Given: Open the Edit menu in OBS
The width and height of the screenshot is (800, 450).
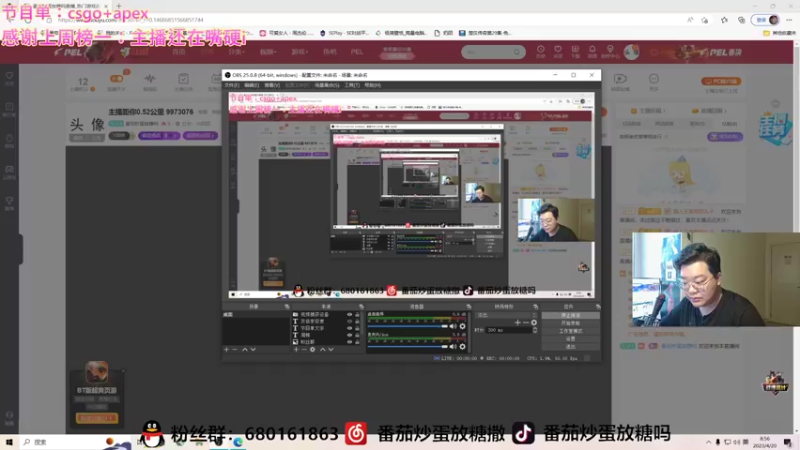Looking at the screenshot, I should click(x=252, y=85).
